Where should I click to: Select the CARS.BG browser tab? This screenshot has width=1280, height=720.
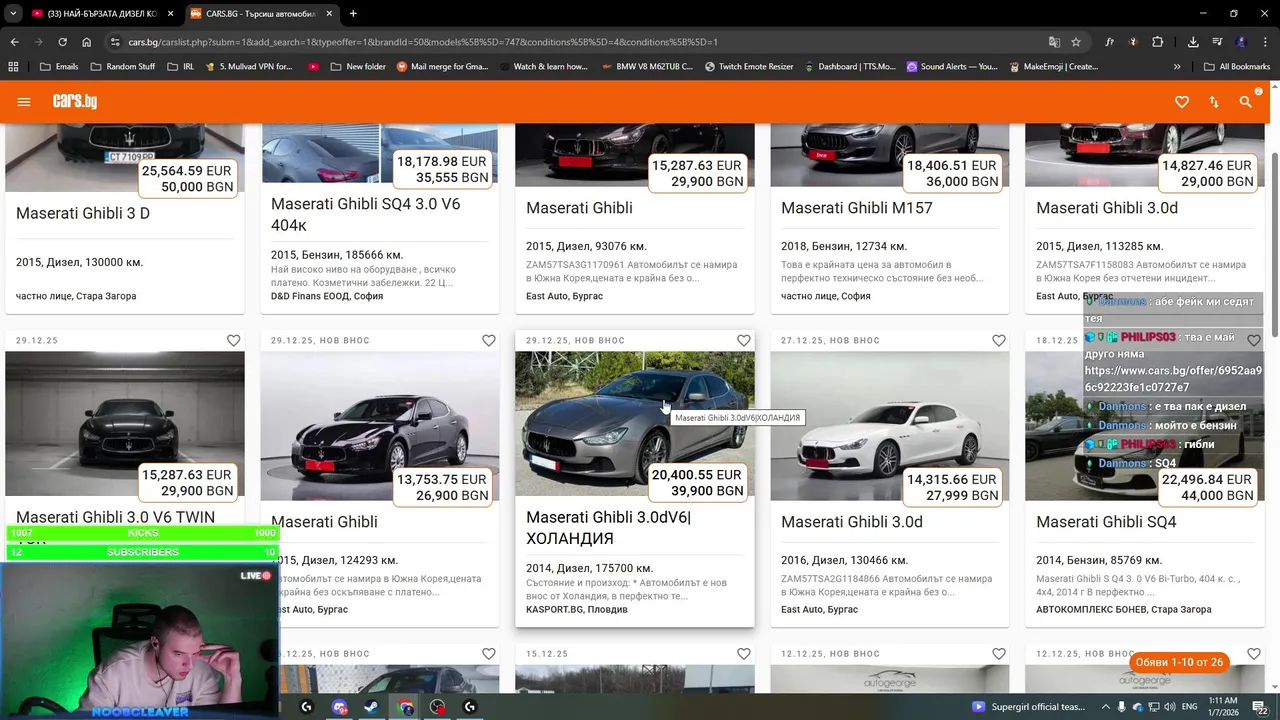[260, 14]
